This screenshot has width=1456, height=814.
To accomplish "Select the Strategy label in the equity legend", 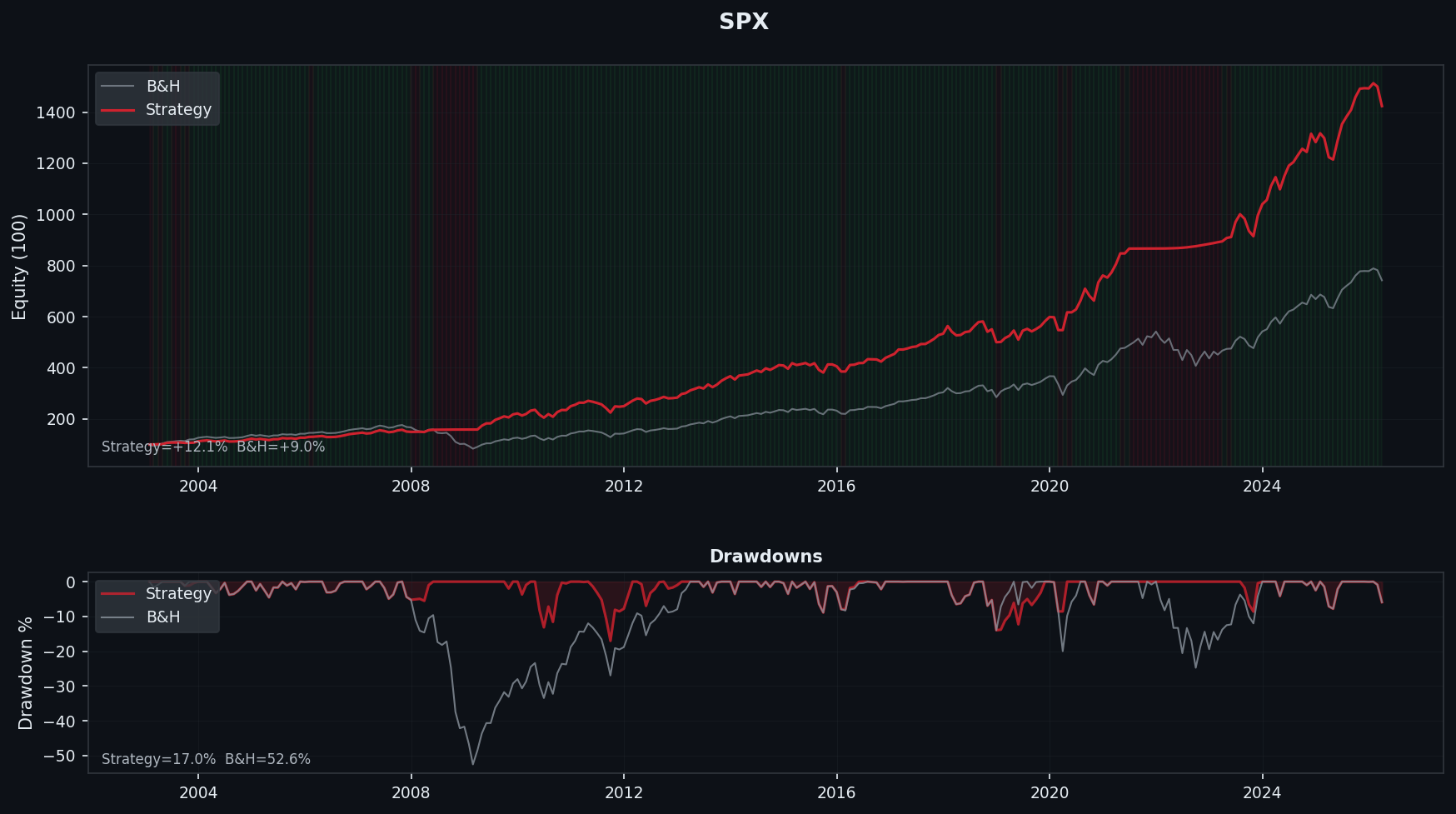I will pos(178,110).
